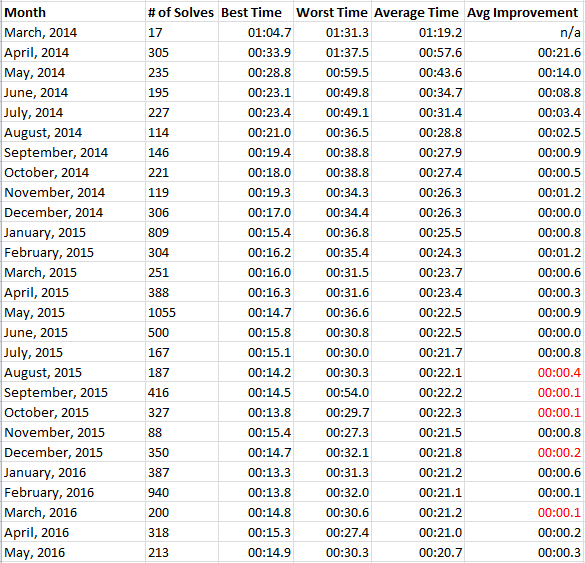
Task: Click the August, 2015 month cell
Action: [73, 372]
